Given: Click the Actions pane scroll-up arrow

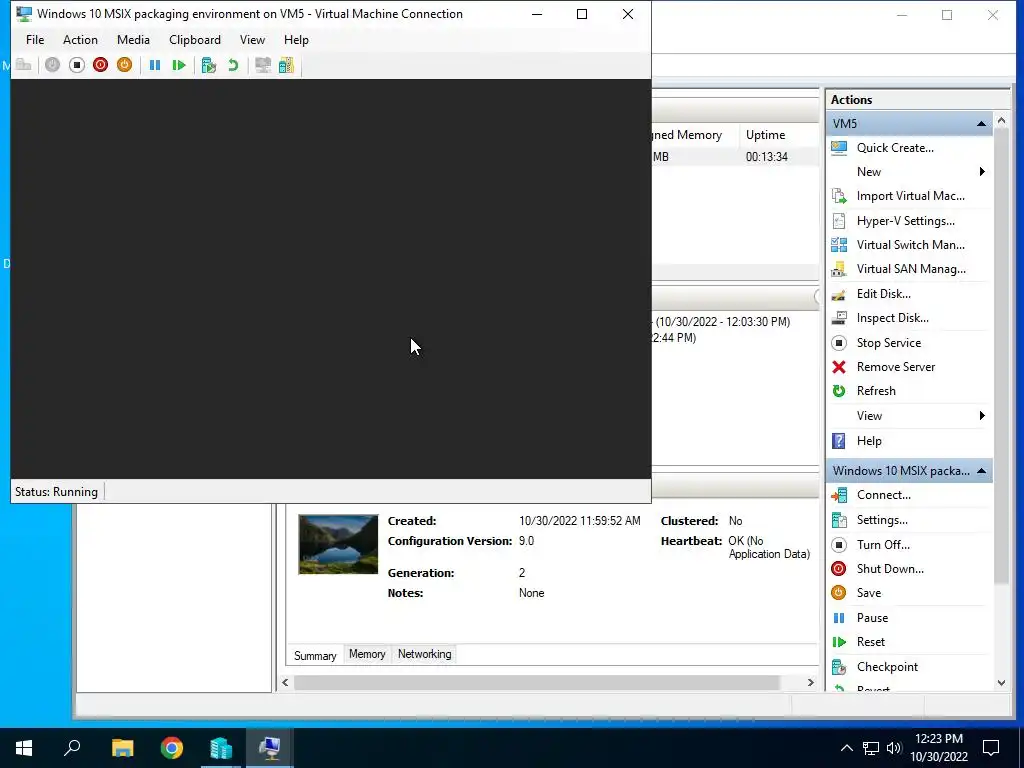Looking at the screenshot, I should point(1002,121).
